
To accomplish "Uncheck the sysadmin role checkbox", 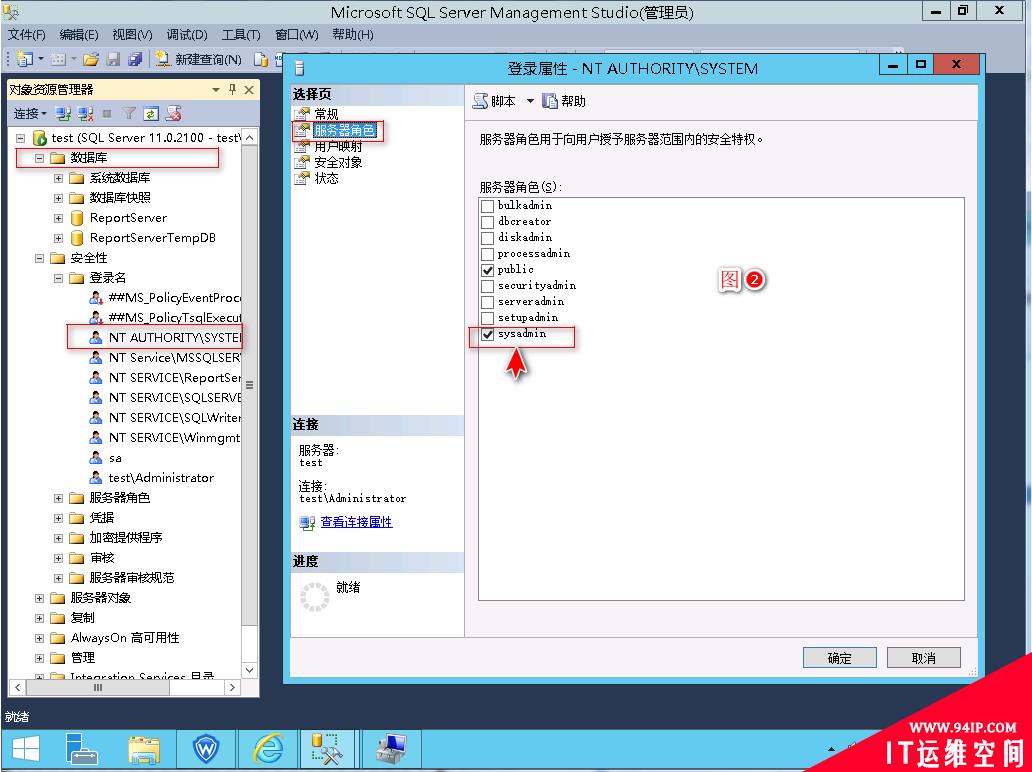I will (x=488, y=334).
